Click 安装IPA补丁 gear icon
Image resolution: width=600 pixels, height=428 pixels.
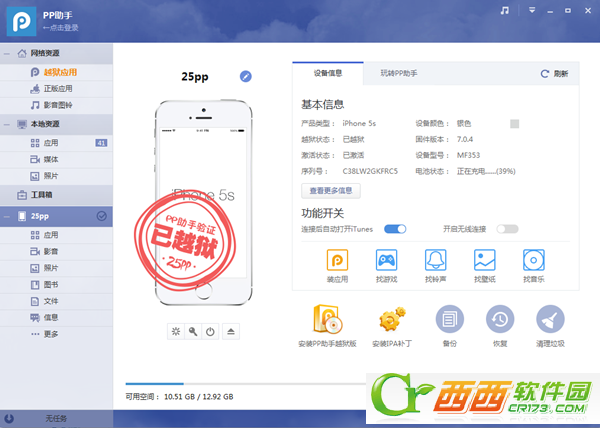coord(392,319)
